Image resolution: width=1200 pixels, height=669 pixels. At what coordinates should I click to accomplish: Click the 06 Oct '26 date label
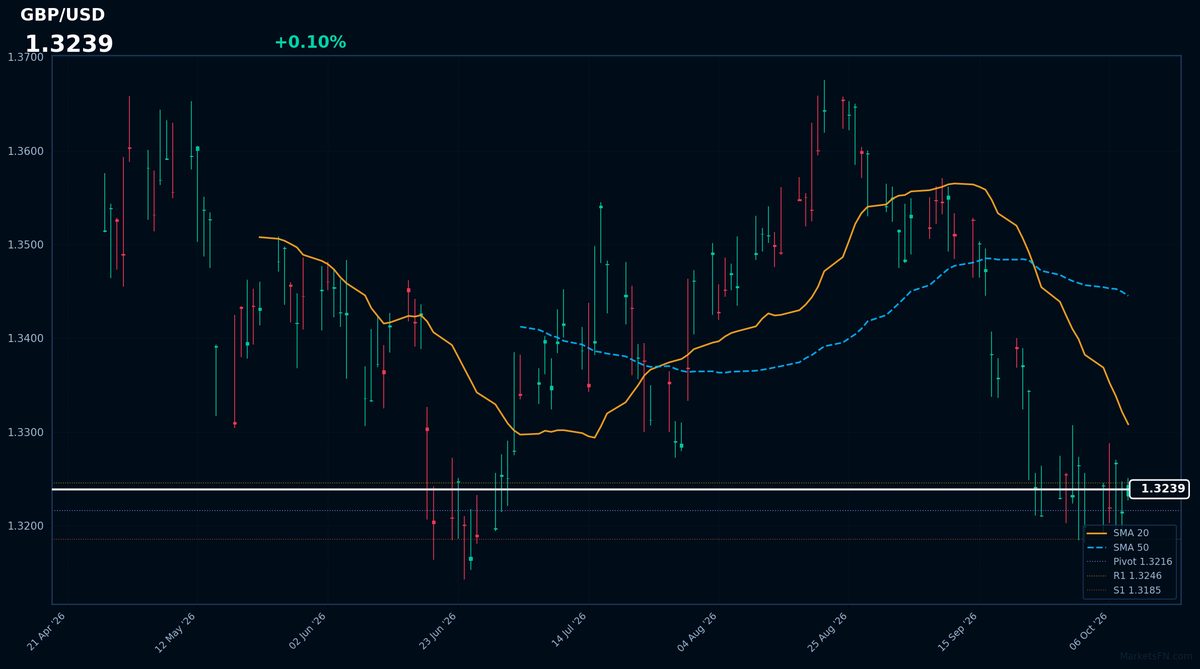(1087, 632)
